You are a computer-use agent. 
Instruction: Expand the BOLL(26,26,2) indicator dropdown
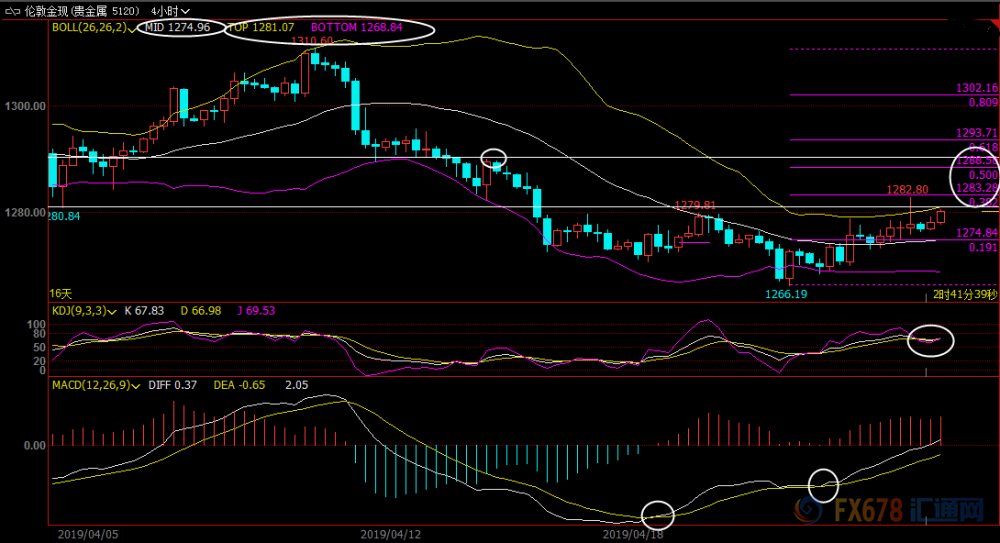131,29
